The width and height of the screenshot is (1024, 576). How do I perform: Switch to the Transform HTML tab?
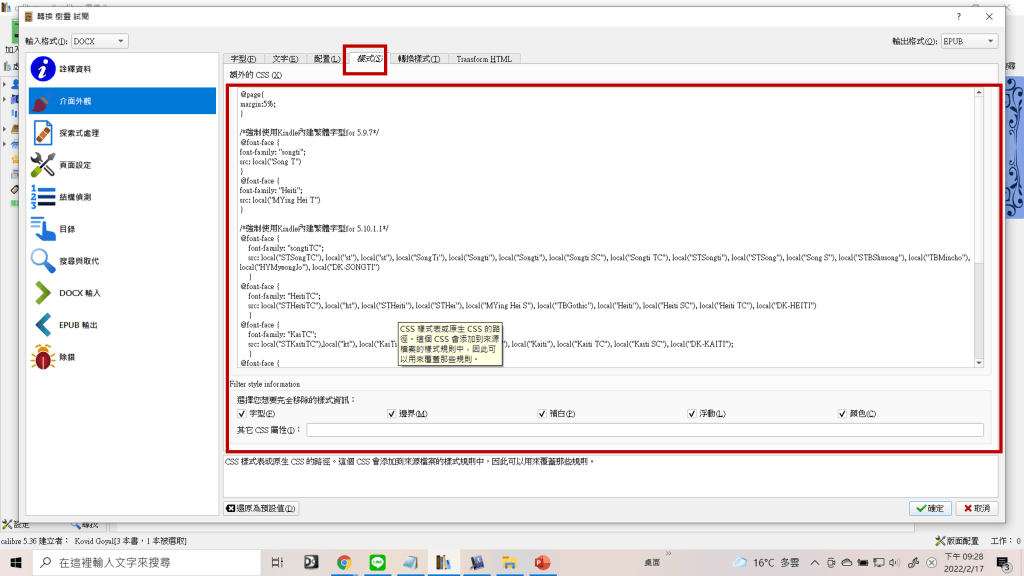484,59
